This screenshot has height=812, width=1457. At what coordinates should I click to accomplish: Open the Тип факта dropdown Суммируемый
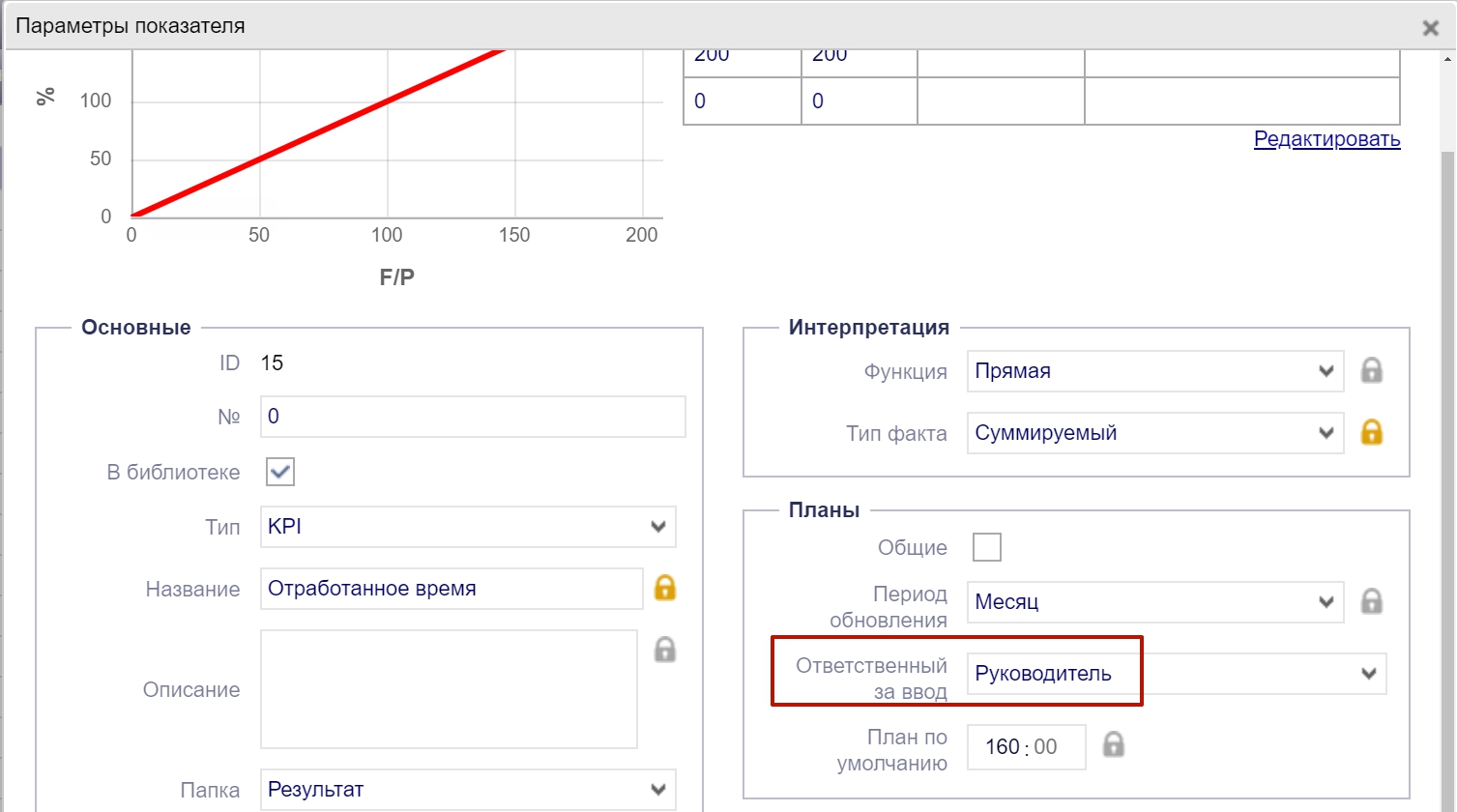(x=1155, y=433)
